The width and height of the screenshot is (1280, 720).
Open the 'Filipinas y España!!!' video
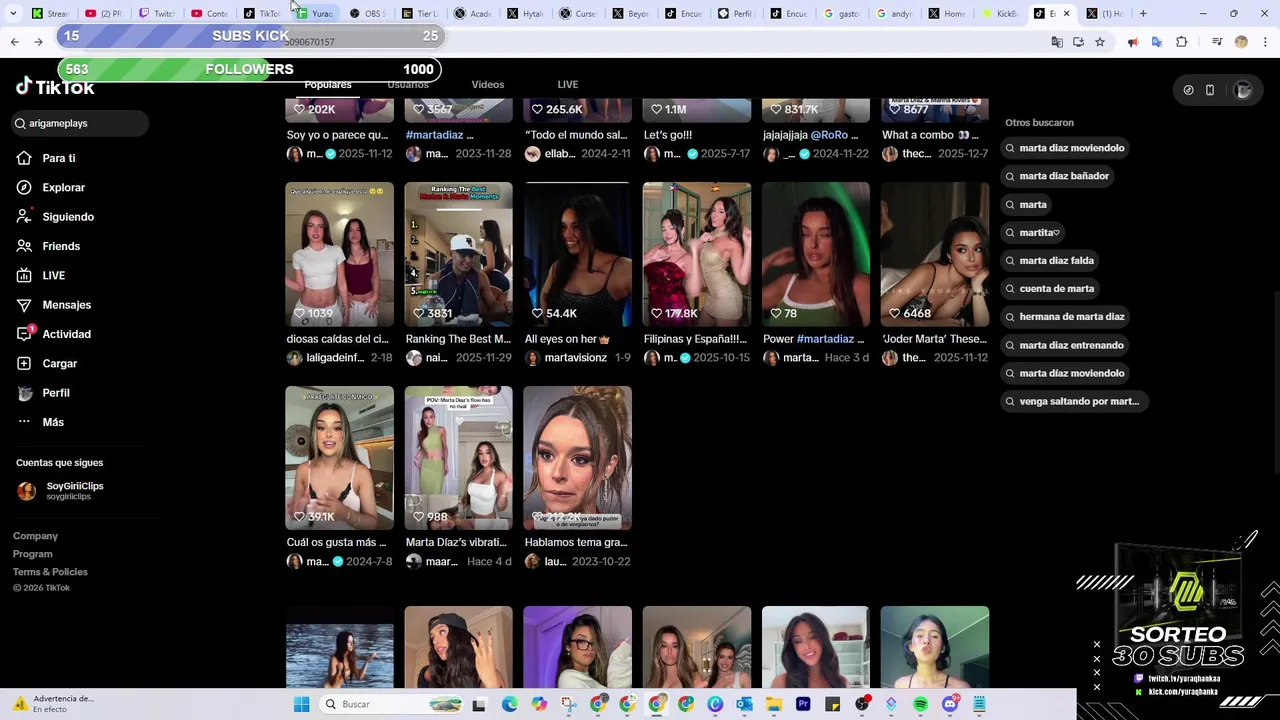pos(697,254)
